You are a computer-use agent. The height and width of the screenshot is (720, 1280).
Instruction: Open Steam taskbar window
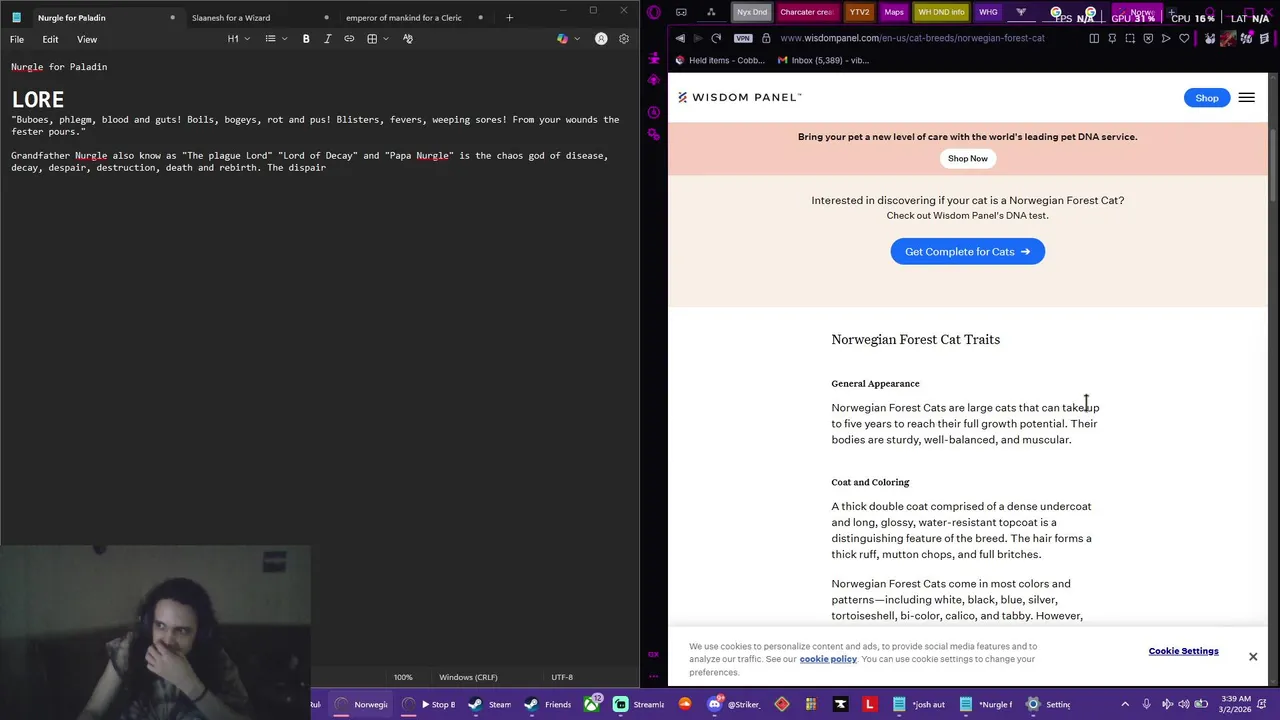point(491,704)
